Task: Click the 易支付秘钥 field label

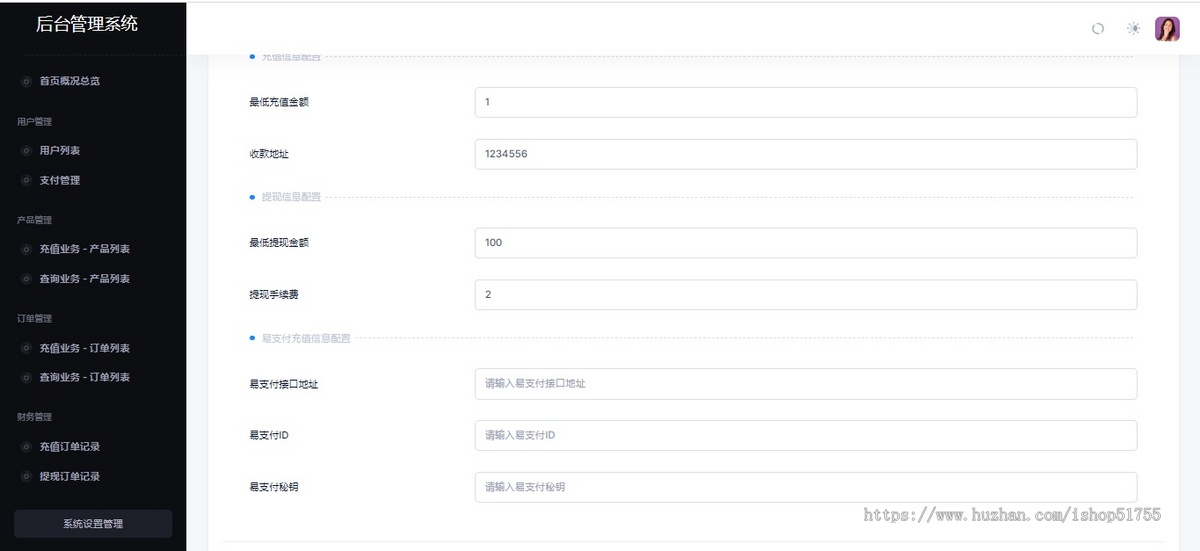Action: [x=274, y=487]
